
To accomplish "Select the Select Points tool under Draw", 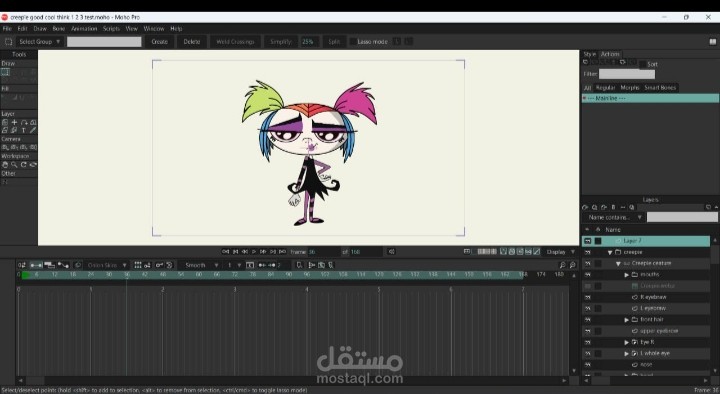I will click(x=5, y=72).
